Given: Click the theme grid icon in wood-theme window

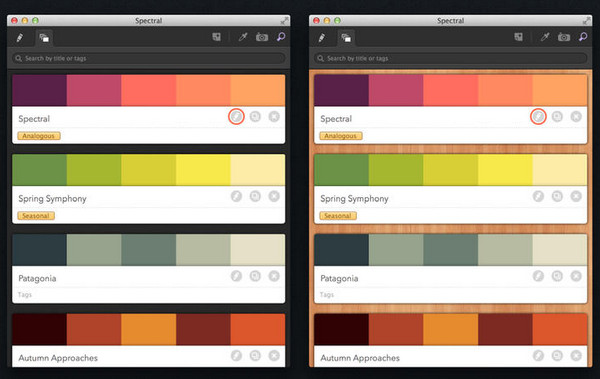Looking at the screenshot, I should coord(518,37).
